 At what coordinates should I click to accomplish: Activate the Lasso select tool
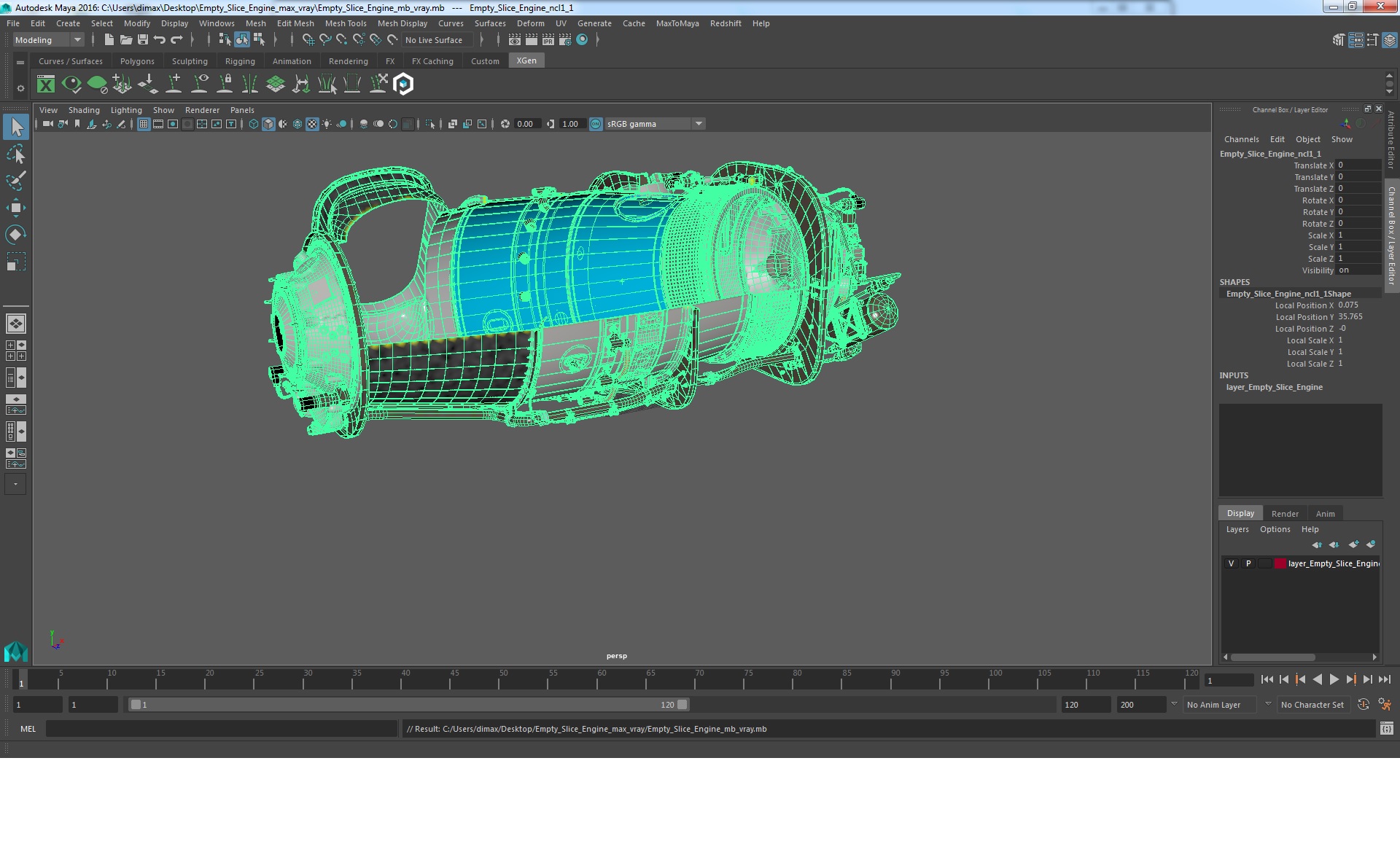(x=16, y=154)
